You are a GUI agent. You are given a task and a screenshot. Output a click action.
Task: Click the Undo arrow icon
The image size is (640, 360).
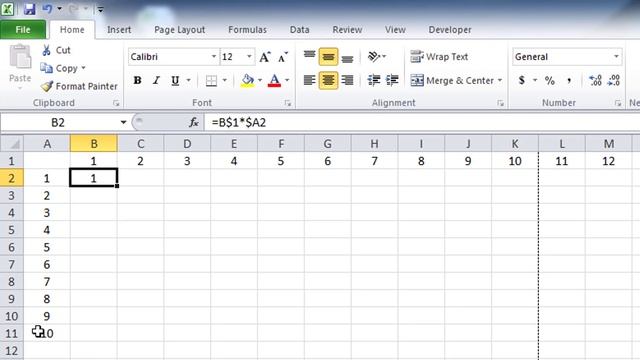pos(47,9)
